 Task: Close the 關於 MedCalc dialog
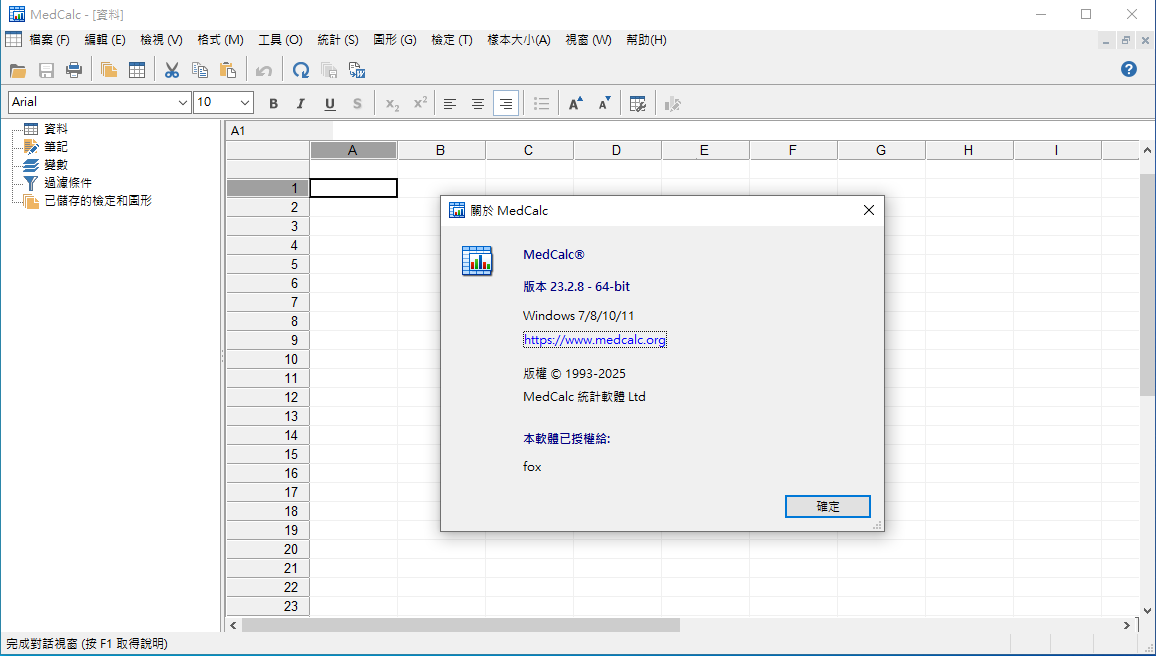868,210
